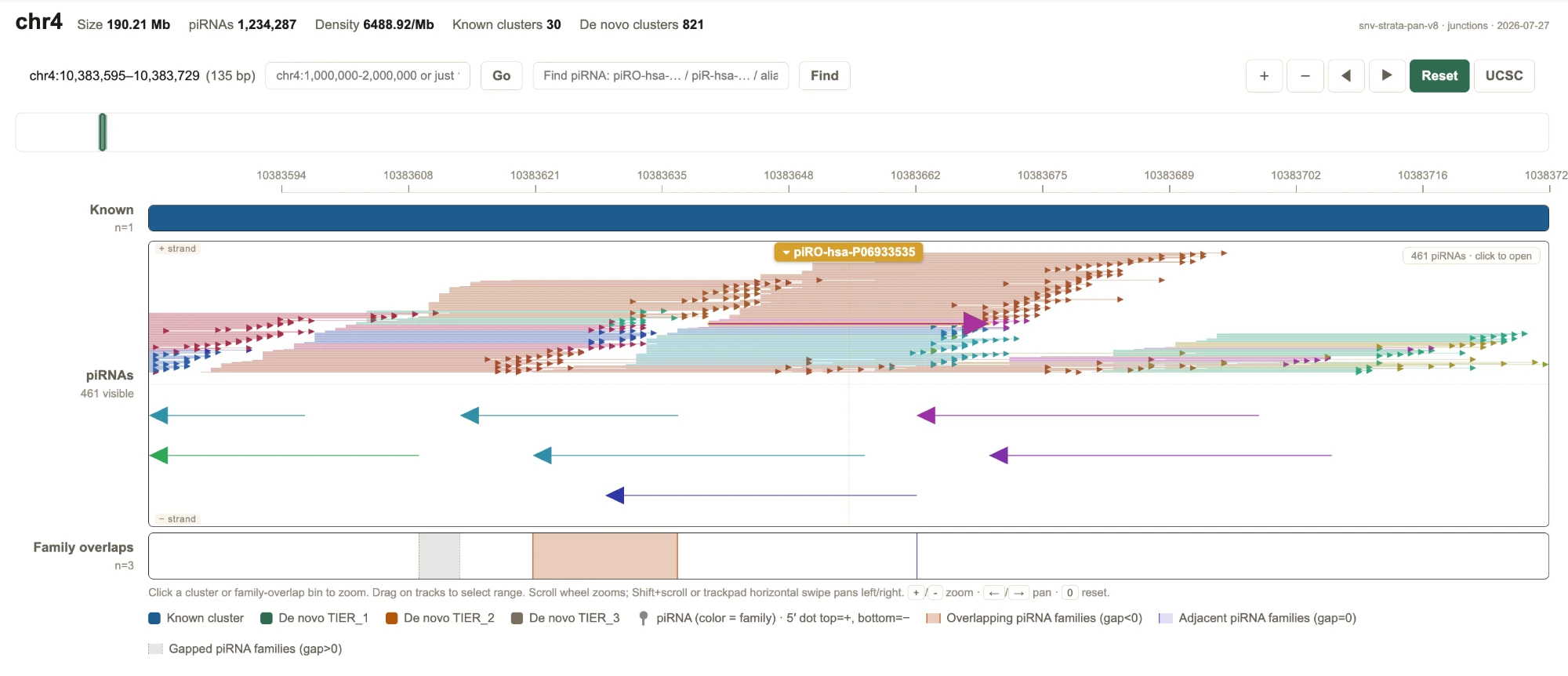Screen dimensions: 1568x676
Task: Click the piRNA pin legend icon
Action: [644, 618]
